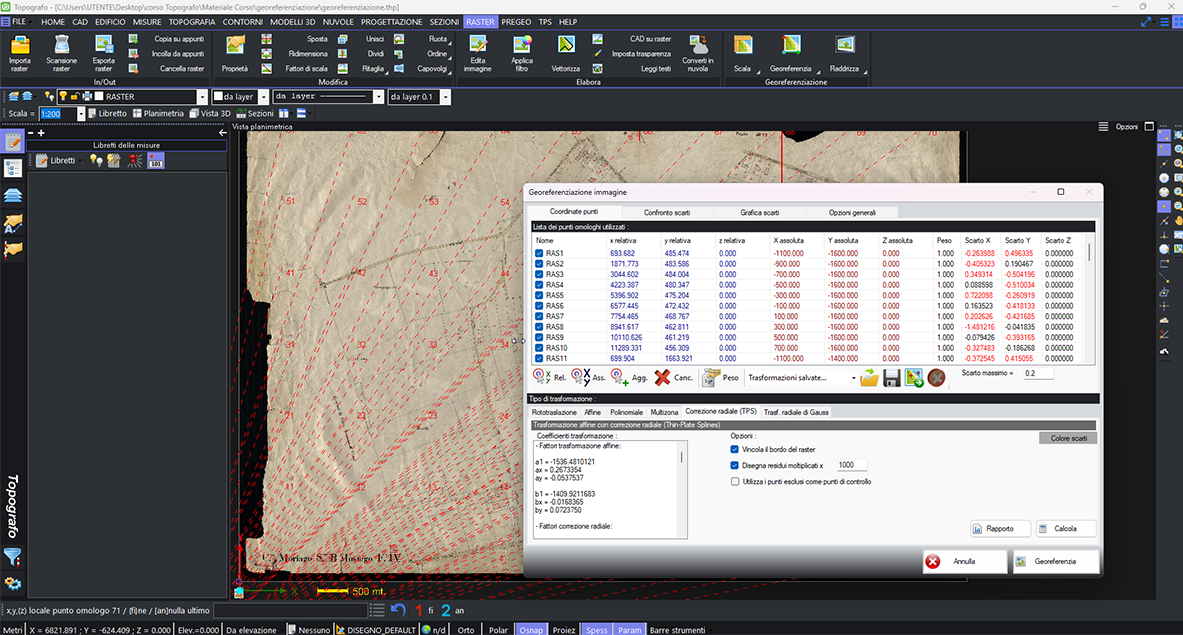The image size is (1183, 635).
Task: Select the Affine transformation tab
Action: pos(592,411)
